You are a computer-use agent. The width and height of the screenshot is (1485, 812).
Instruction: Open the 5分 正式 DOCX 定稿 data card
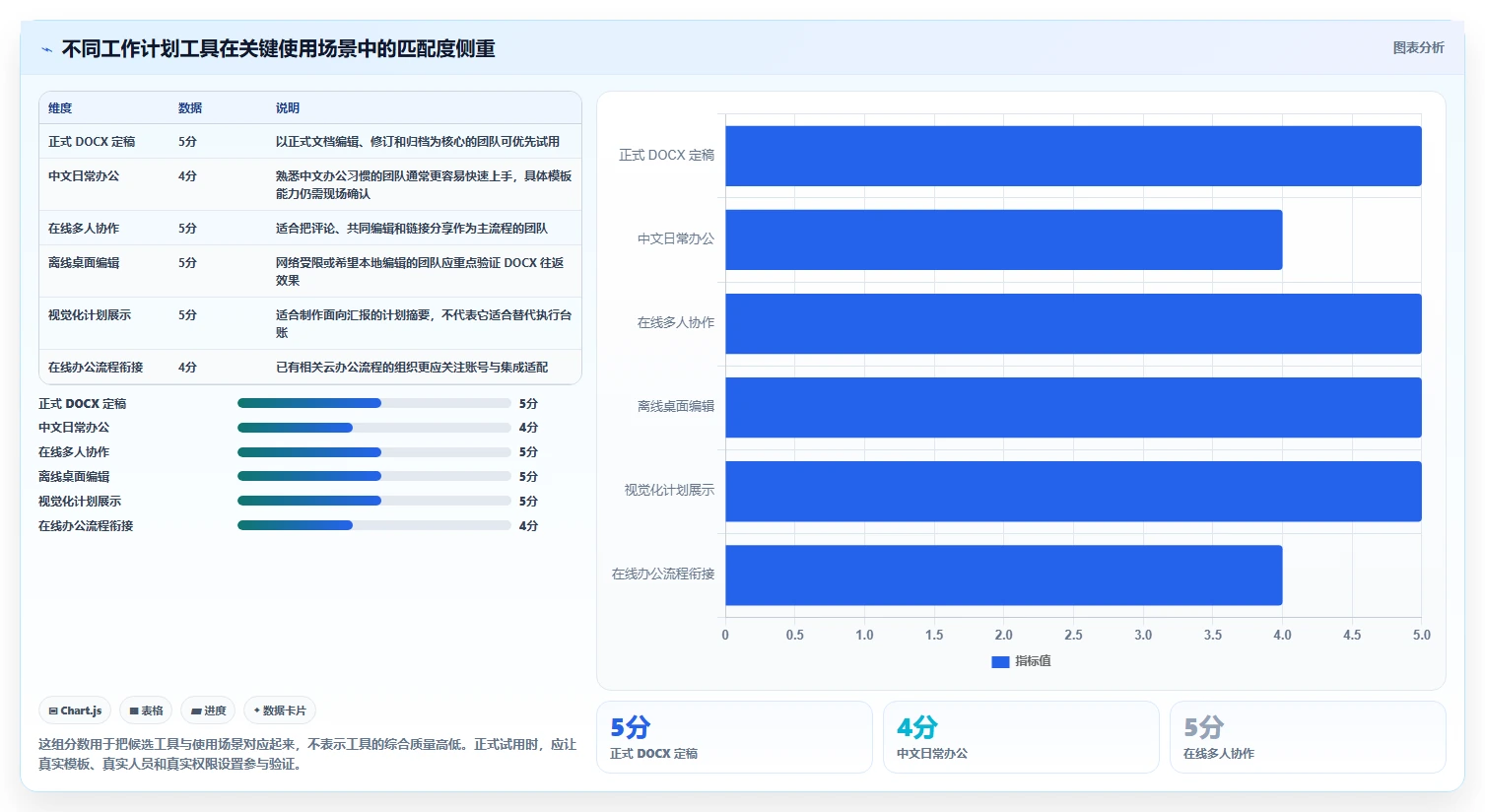(734, 737)
